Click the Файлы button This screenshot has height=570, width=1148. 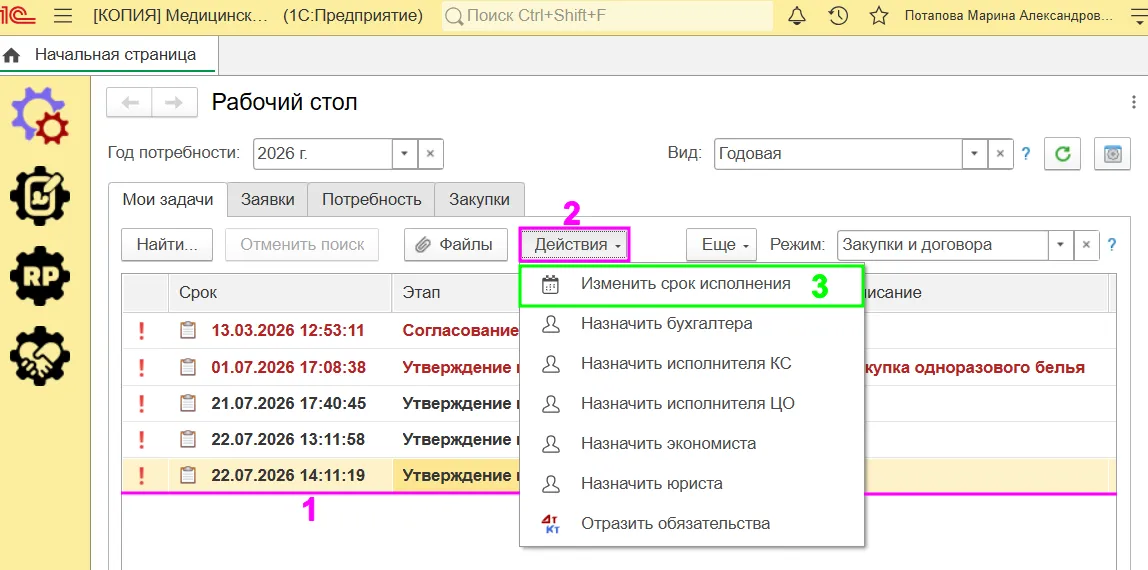pyautogui.click(x=455, y=244)
